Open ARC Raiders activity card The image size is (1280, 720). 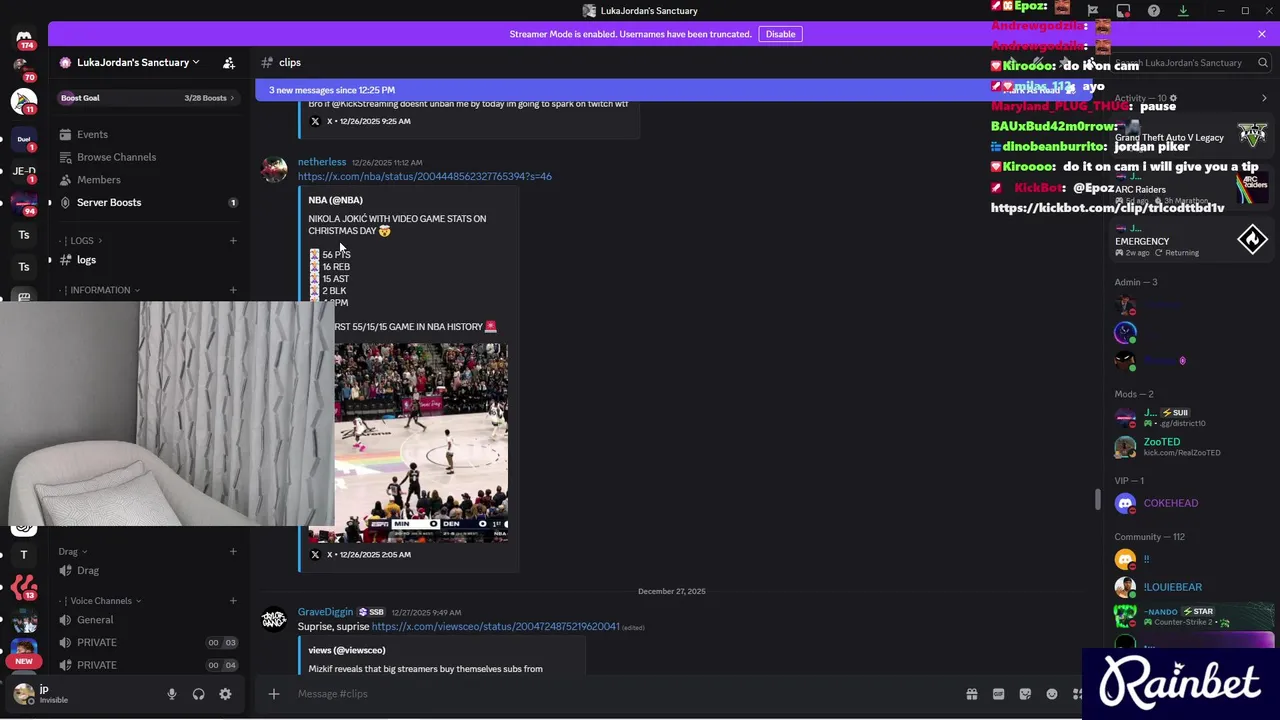point(1190,188)
